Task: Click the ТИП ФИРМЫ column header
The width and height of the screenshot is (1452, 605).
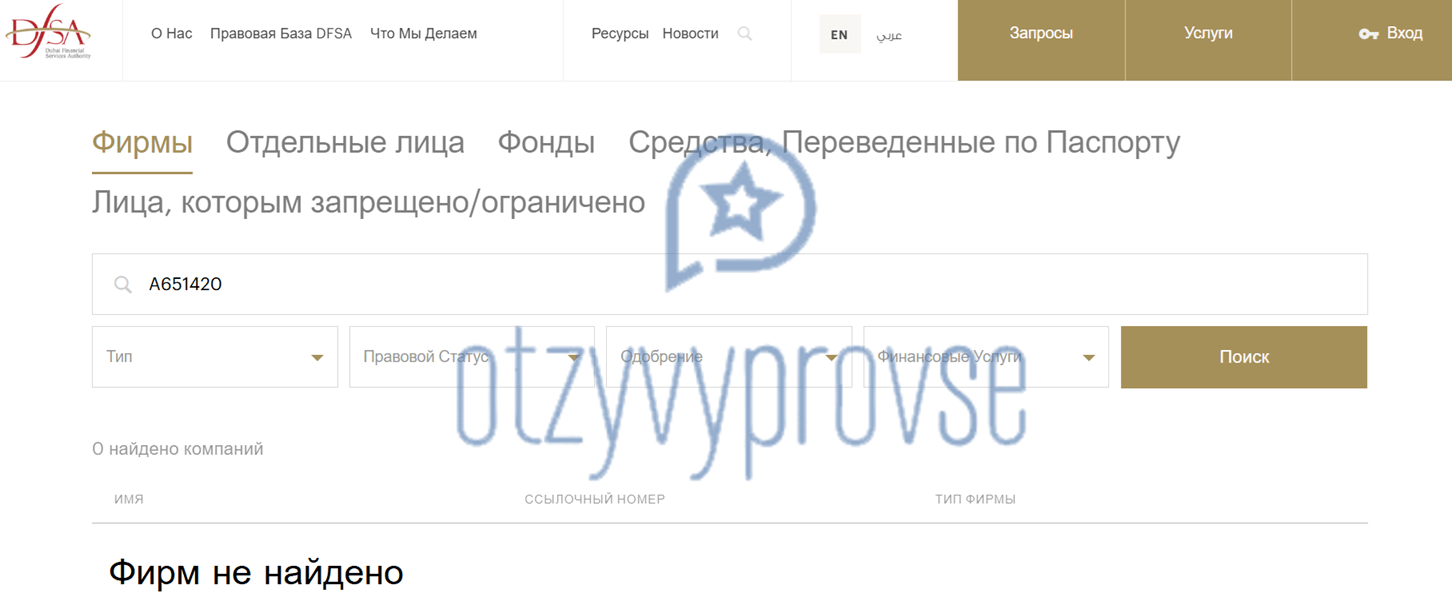Action: click(x=975, y=499)
